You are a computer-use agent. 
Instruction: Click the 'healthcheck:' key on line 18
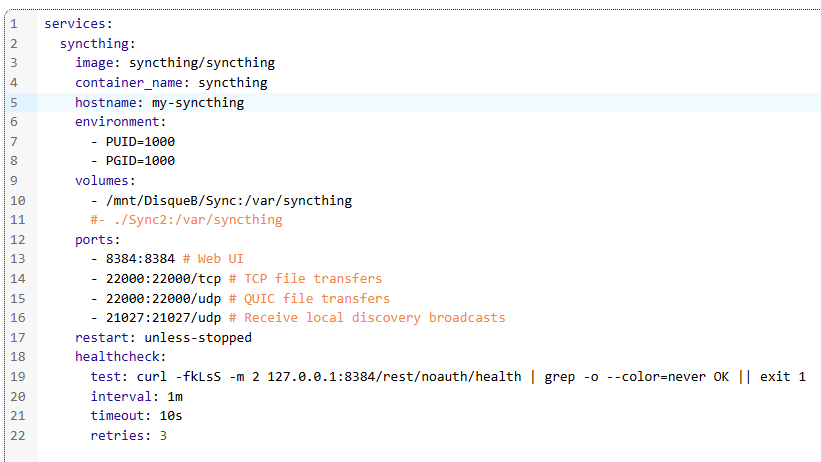(x=120, y=357)
